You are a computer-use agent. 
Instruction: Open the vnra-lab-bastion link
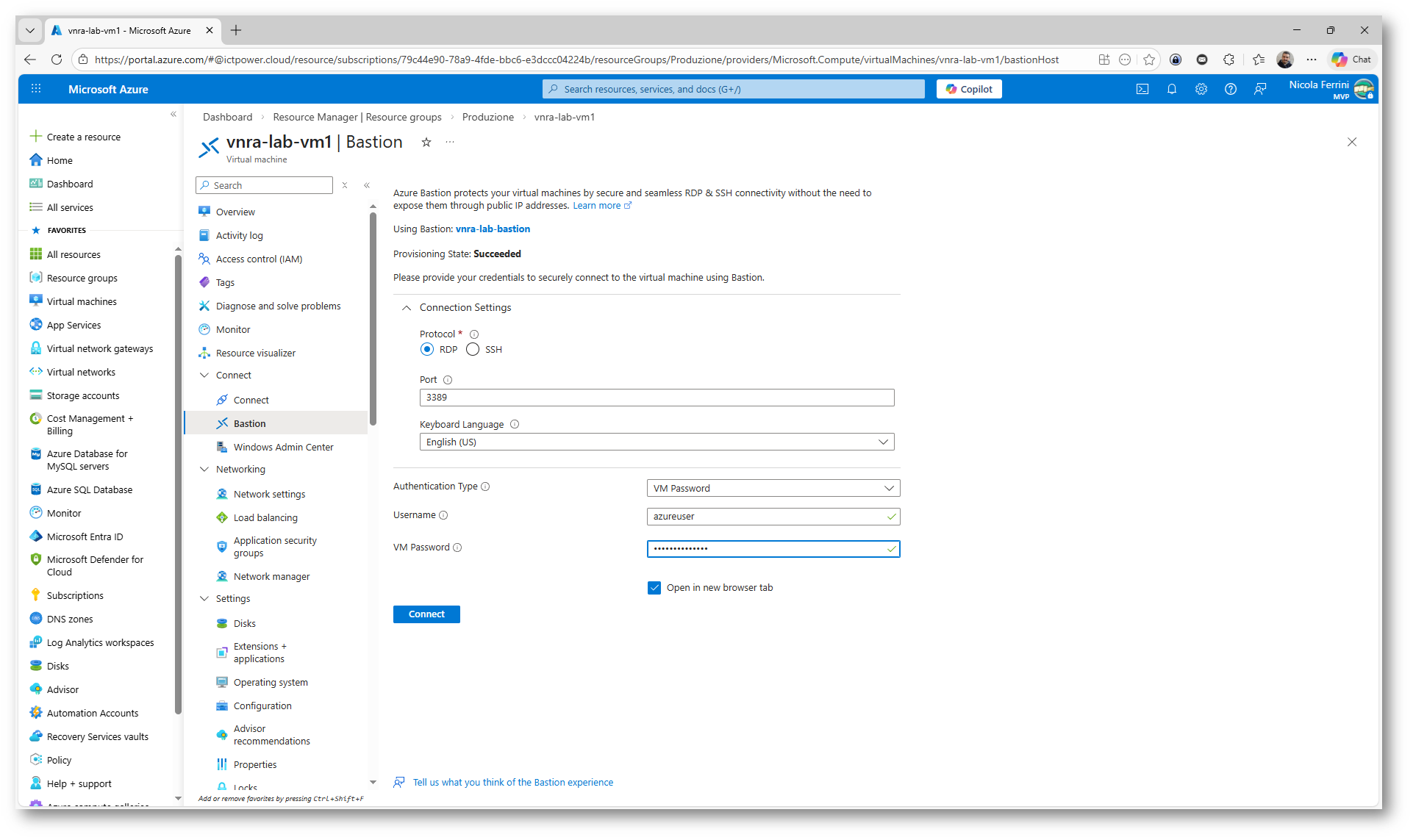click(493, 229)
